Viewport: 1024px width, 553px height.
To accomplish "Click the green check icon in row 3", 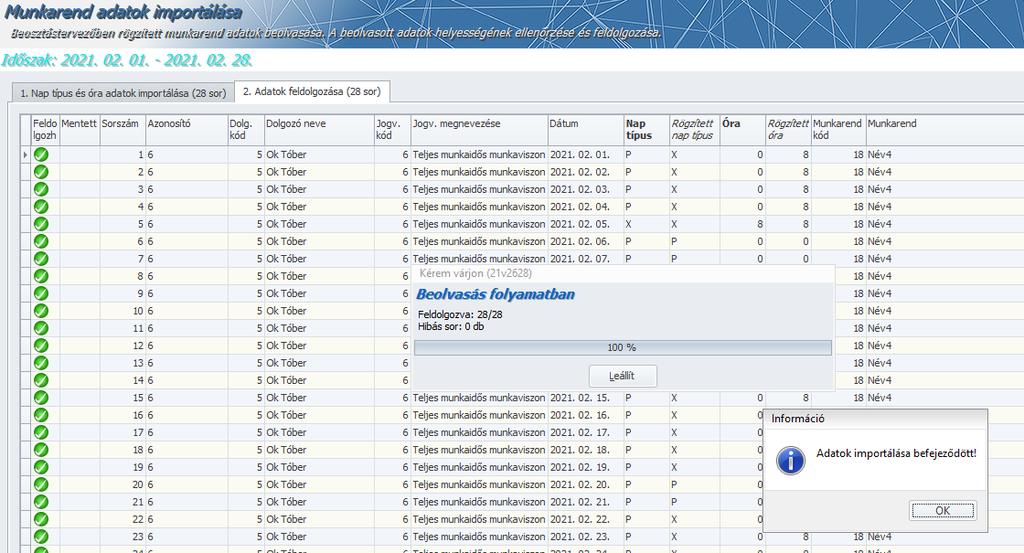I will (41, 189).
